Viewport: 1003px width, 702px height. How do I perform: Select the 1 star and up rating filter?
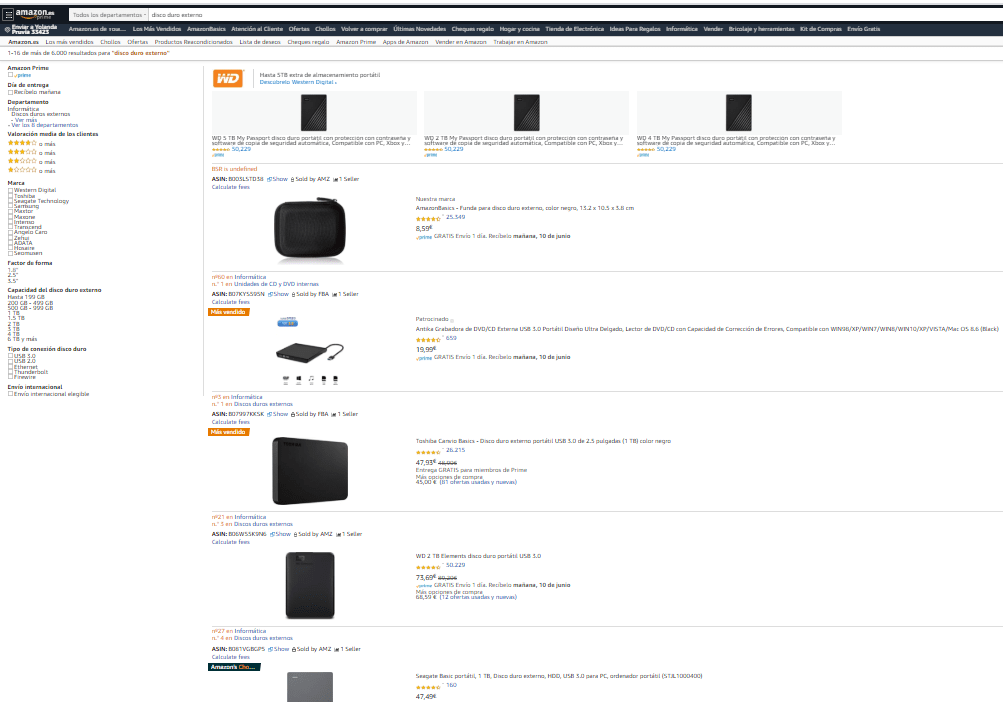click(x=24, y=170)
